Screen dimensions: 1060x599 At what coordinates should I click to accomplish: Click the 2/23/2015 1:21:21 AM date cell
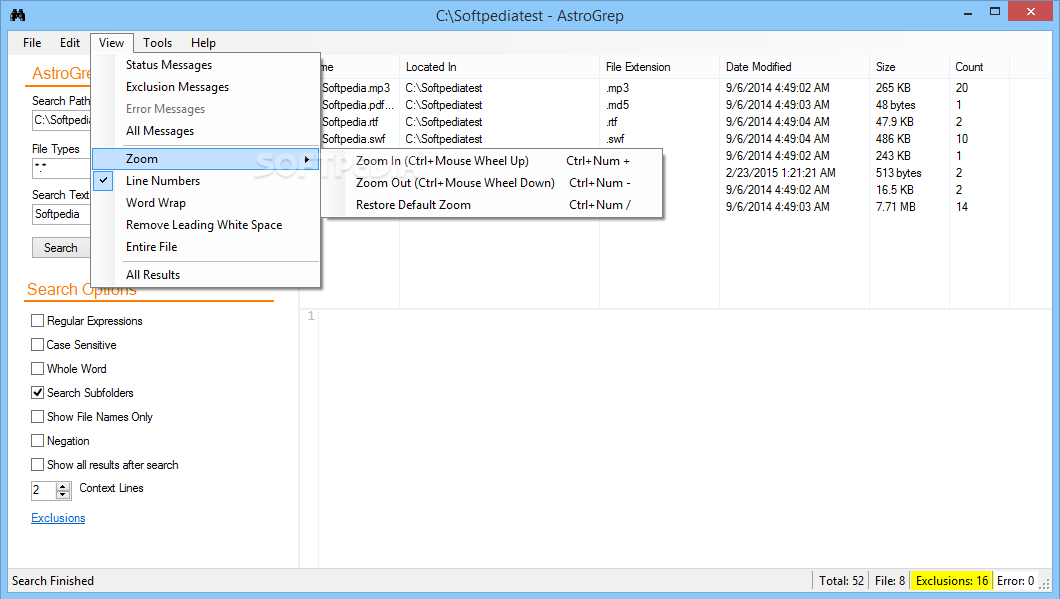pos(781,172)
